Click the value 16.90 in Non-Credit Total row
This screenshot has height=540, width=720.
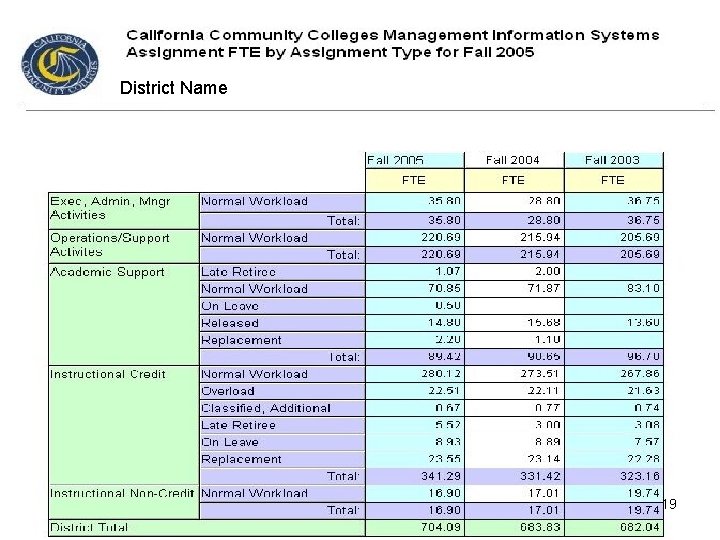pyautogui.click(x=444, y=510)
